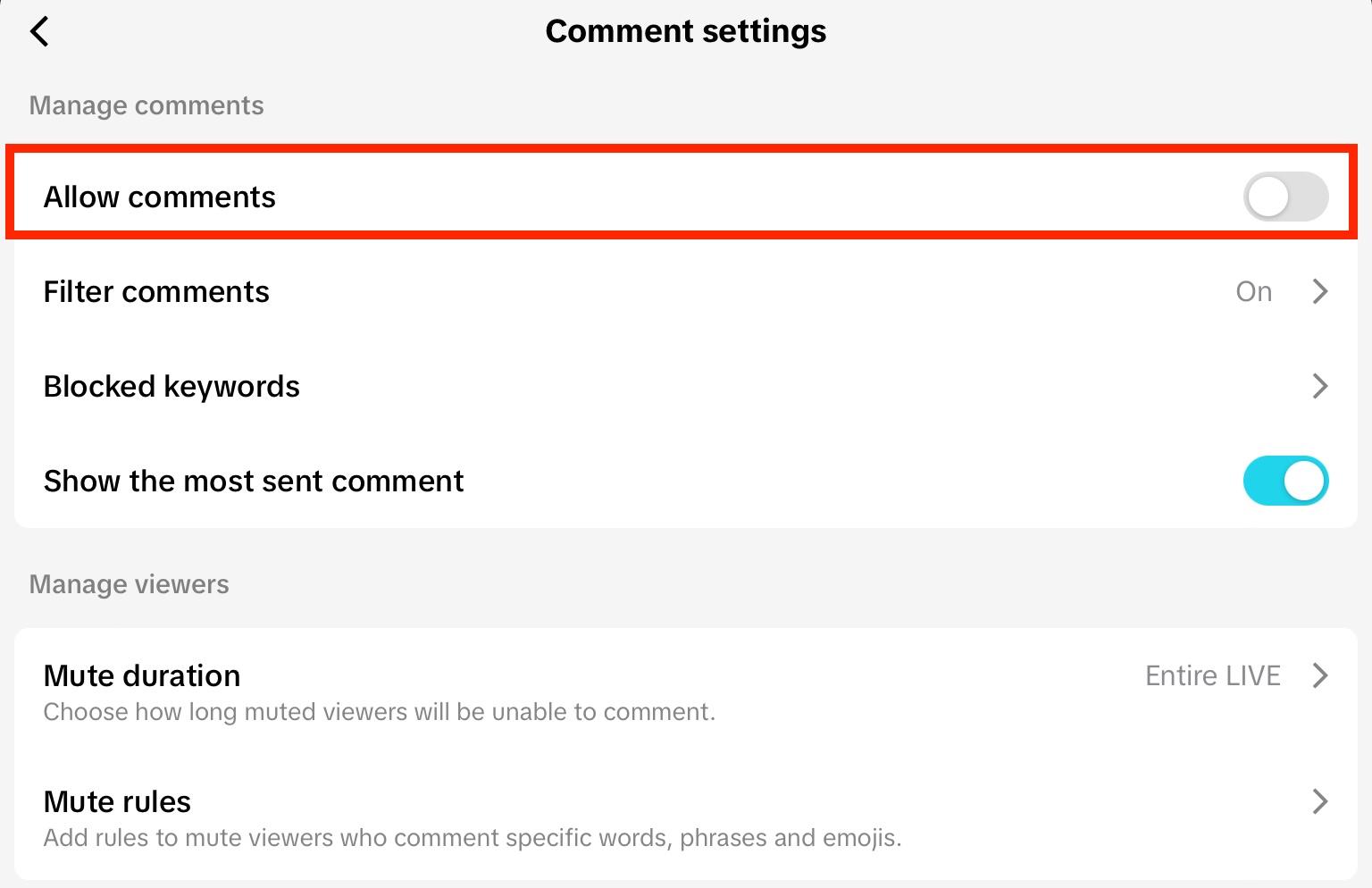
Task: Expand Mute duration using its chevron
Action: pyautogui.click(x=1319, y=675)
